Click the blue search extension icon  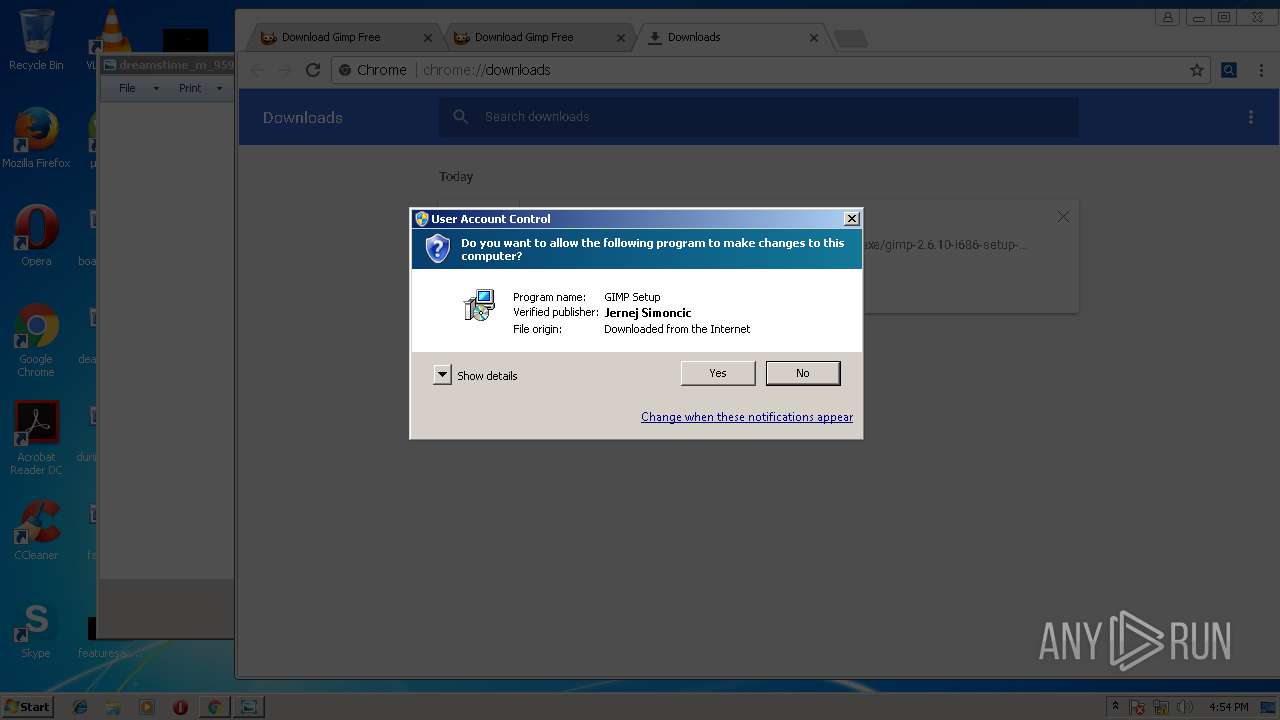(x=1229, y=70)
